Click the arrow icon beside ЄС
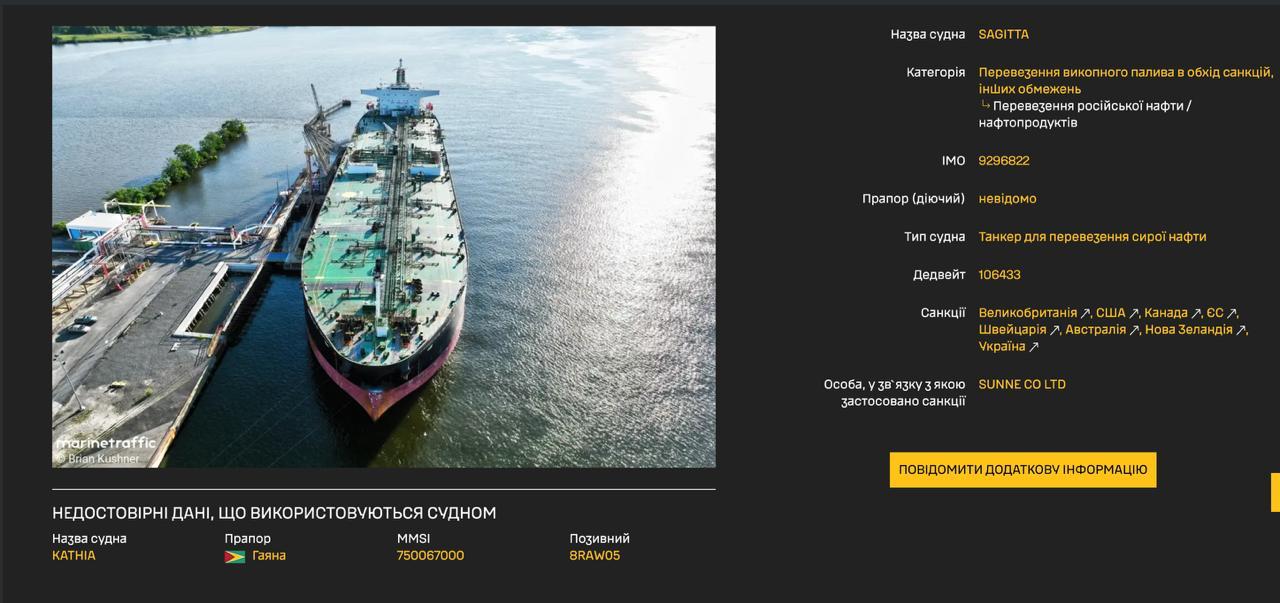The height and width of the screenshot is (603, 1280). click(1232, 314)
